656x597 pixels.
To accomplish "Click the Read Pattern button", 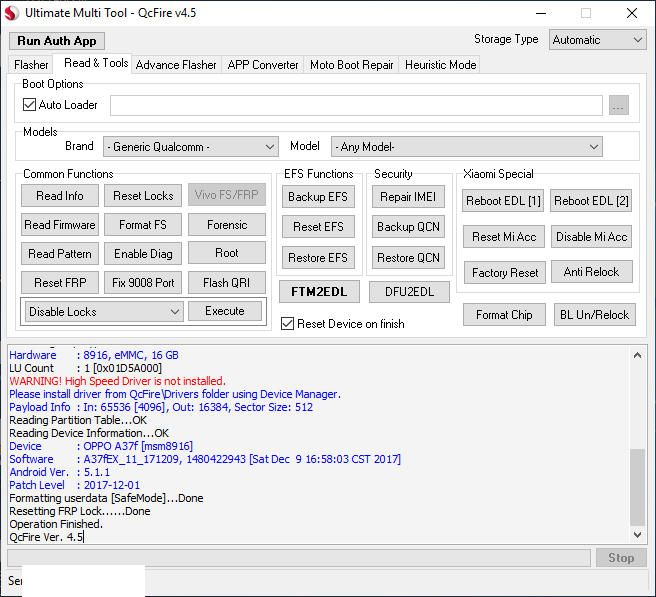I will [x=60, y=254].
